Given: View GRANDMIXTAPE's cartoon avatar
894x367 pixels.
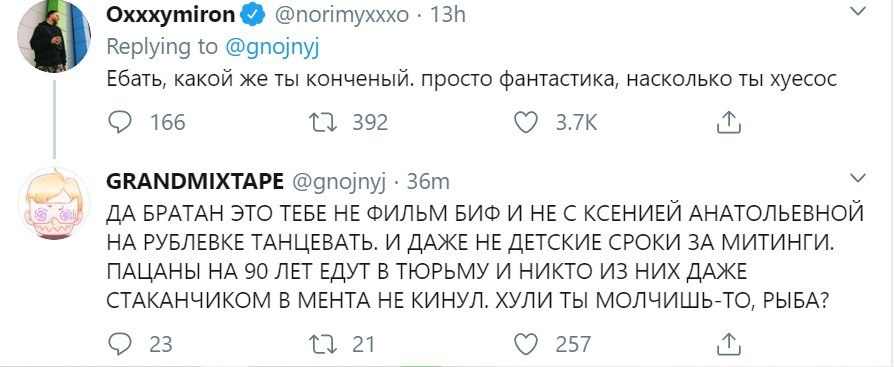Looking at the screenshot, I should click(53, 203).
